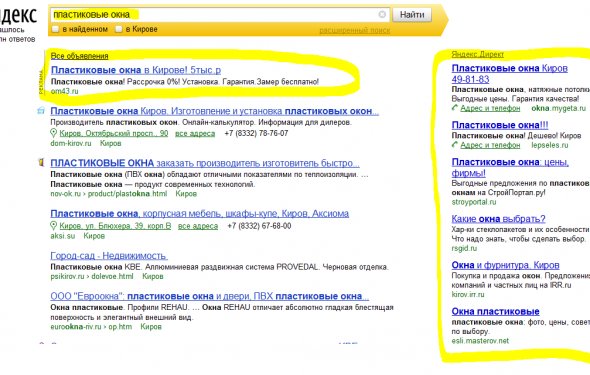This screenshot has height=375, width=590.
Task: Open the 'расширенный поиск' link
Action: click(354, 30)
